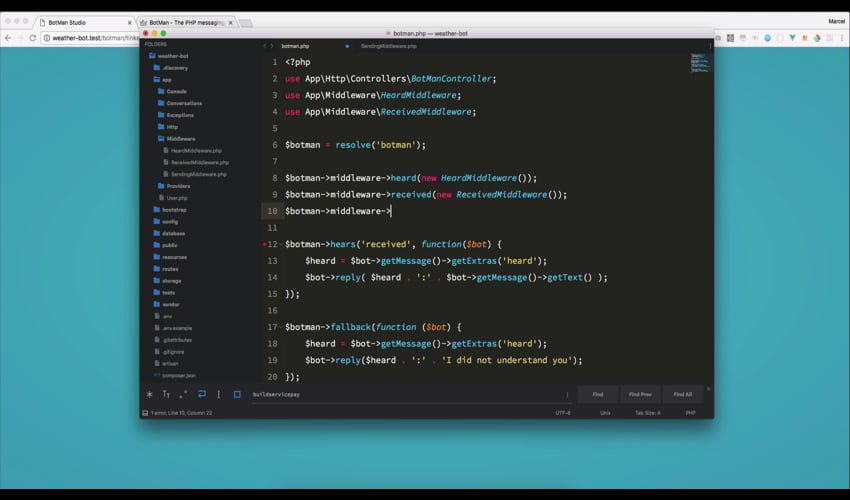The image size is (850, 500).
Task: Switch to the botman.php editor tab
Action: pyautogui.click(x=295, y=46)
